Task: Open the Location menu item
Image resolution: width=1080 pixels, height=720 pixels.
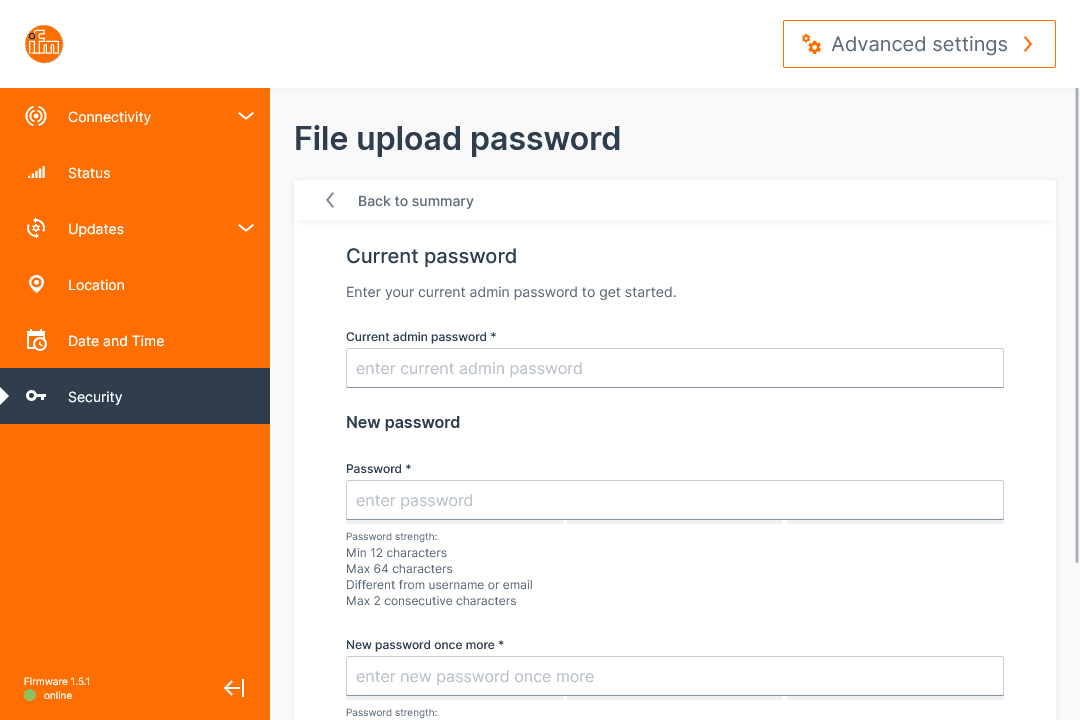Action: coord(96,285)
